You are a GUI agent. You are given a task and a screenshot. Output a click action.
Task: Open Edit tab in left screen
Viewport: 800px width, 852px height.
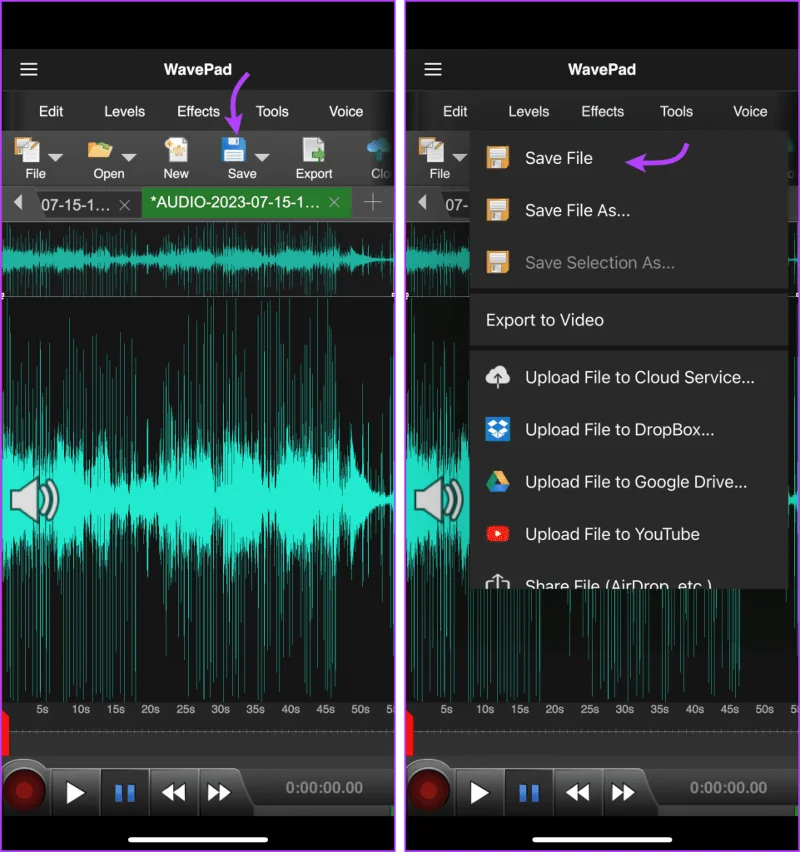point(51,111)
